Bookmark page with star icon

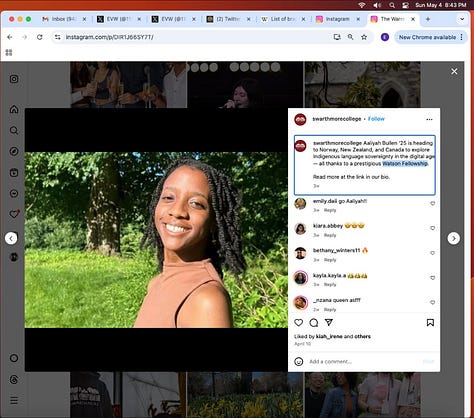pos(364,37)
